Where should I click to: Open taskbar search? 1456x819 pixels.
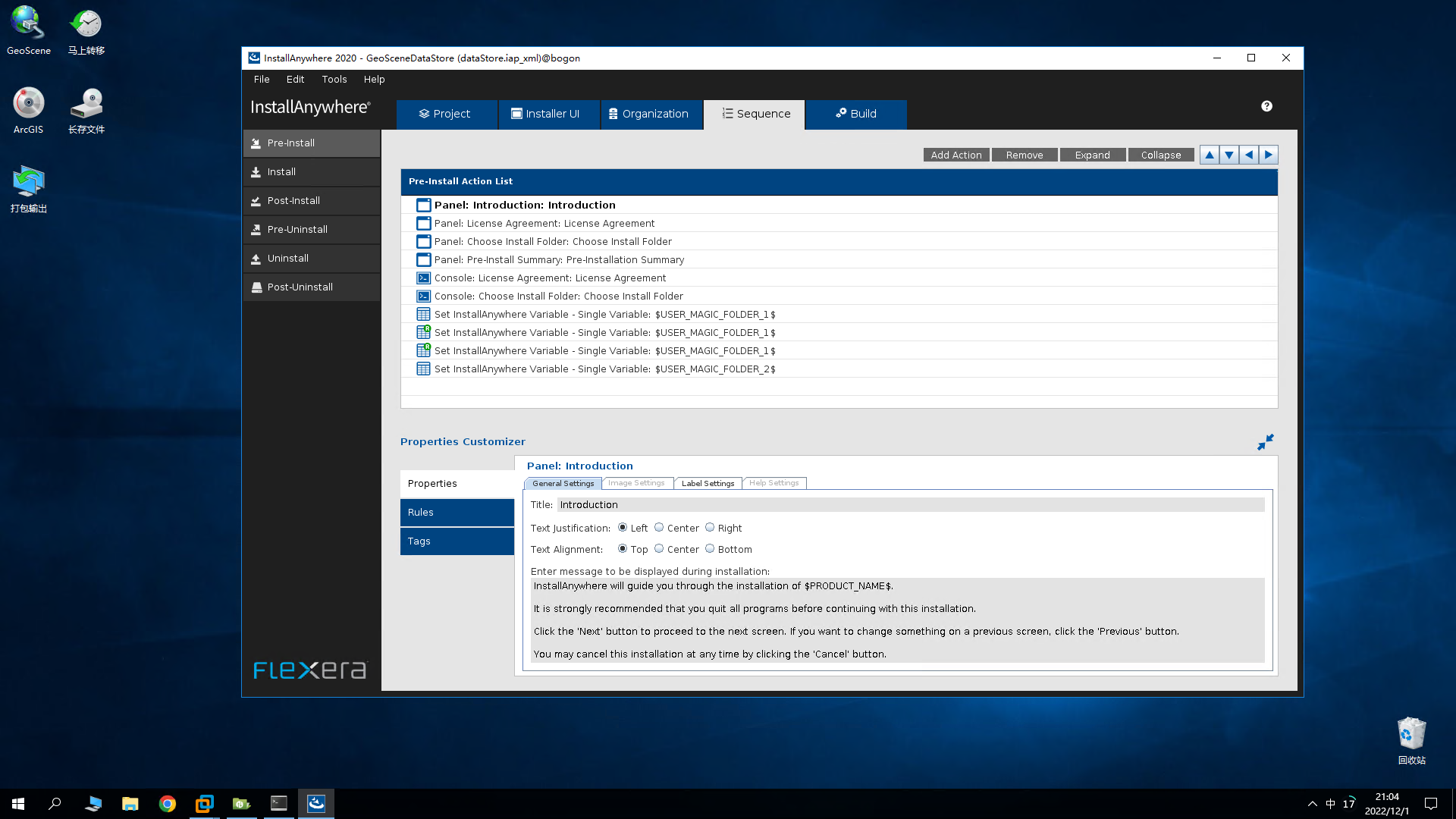click(x=55, y=804)
